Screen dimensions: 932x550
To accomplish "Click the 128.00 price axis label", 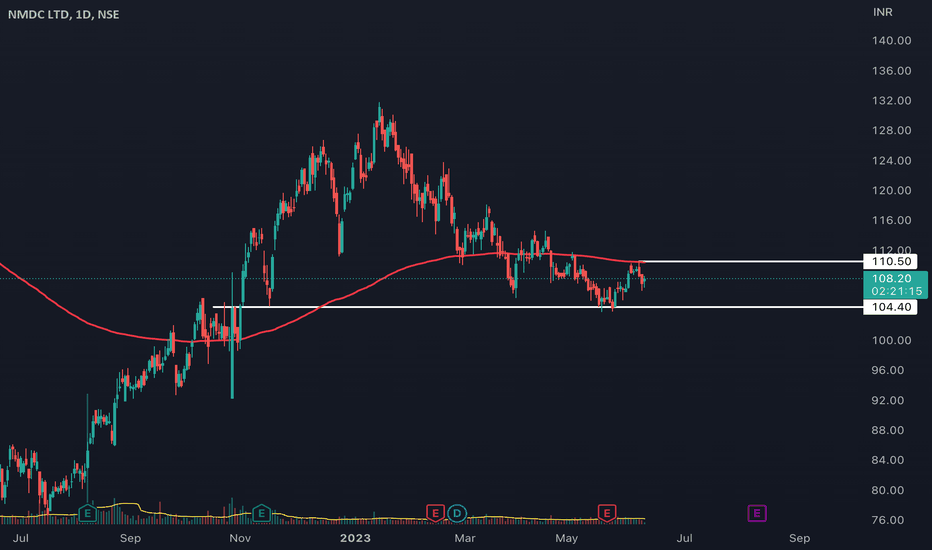I will 892,130.
